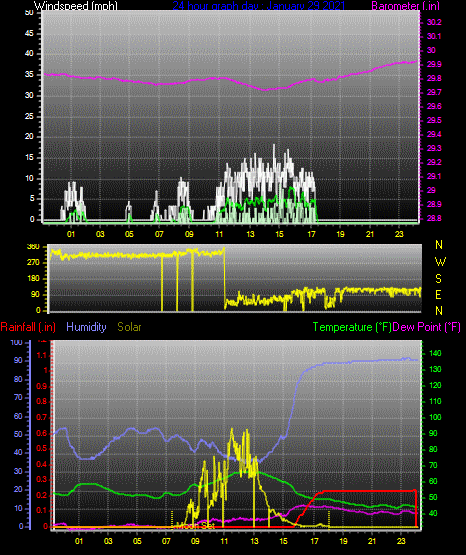Click the '29.9' barometer axis value

[x=434, y=64]
